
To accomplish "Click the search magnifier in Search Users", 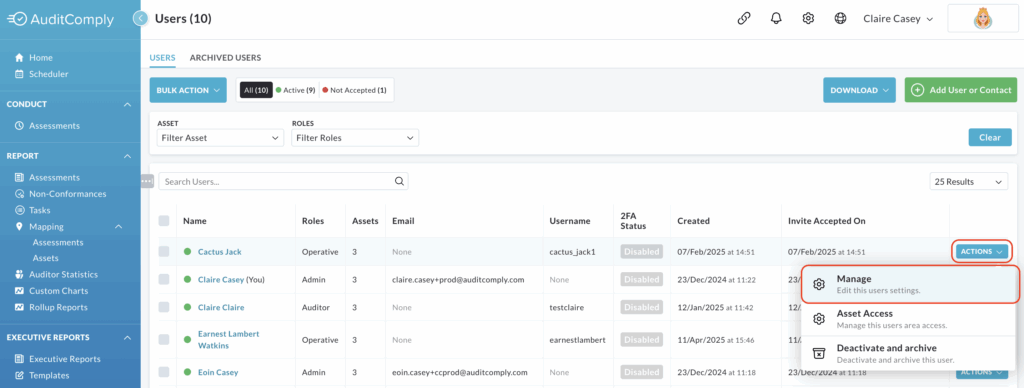I will [x=399, y=182].
